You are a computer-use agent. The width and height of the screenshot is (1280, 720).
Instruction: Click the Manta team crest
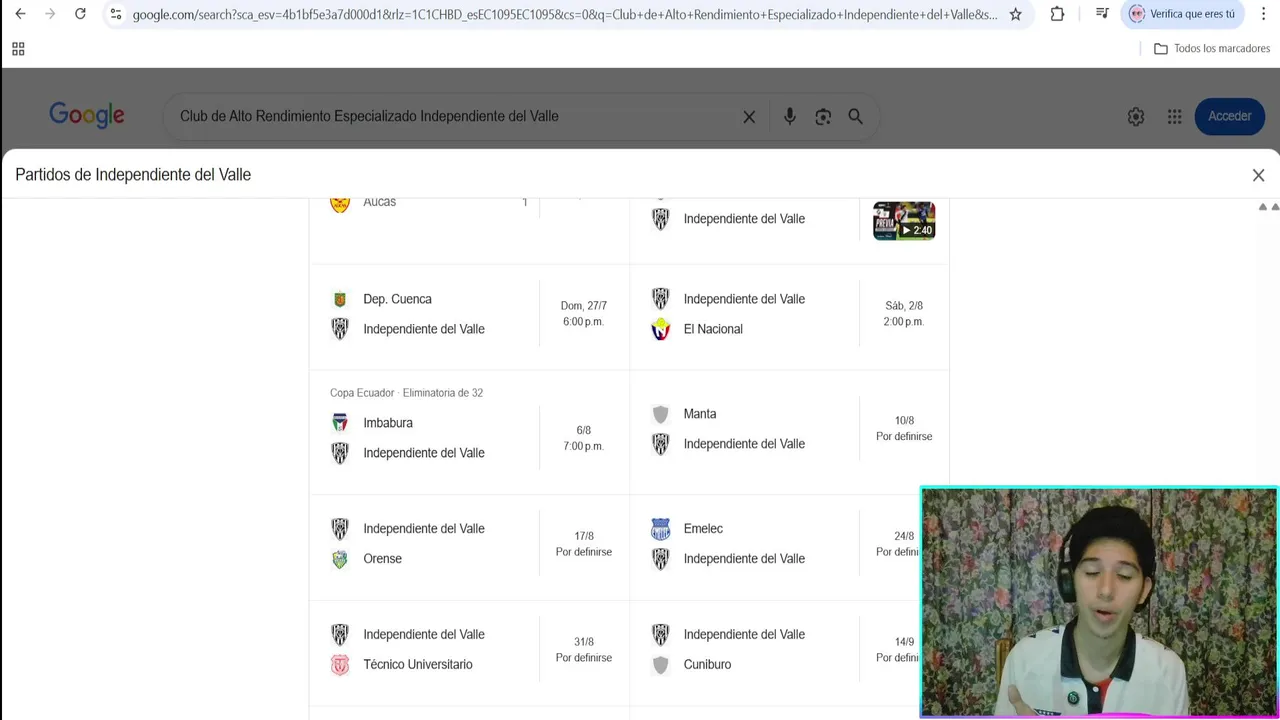[660, 414]
